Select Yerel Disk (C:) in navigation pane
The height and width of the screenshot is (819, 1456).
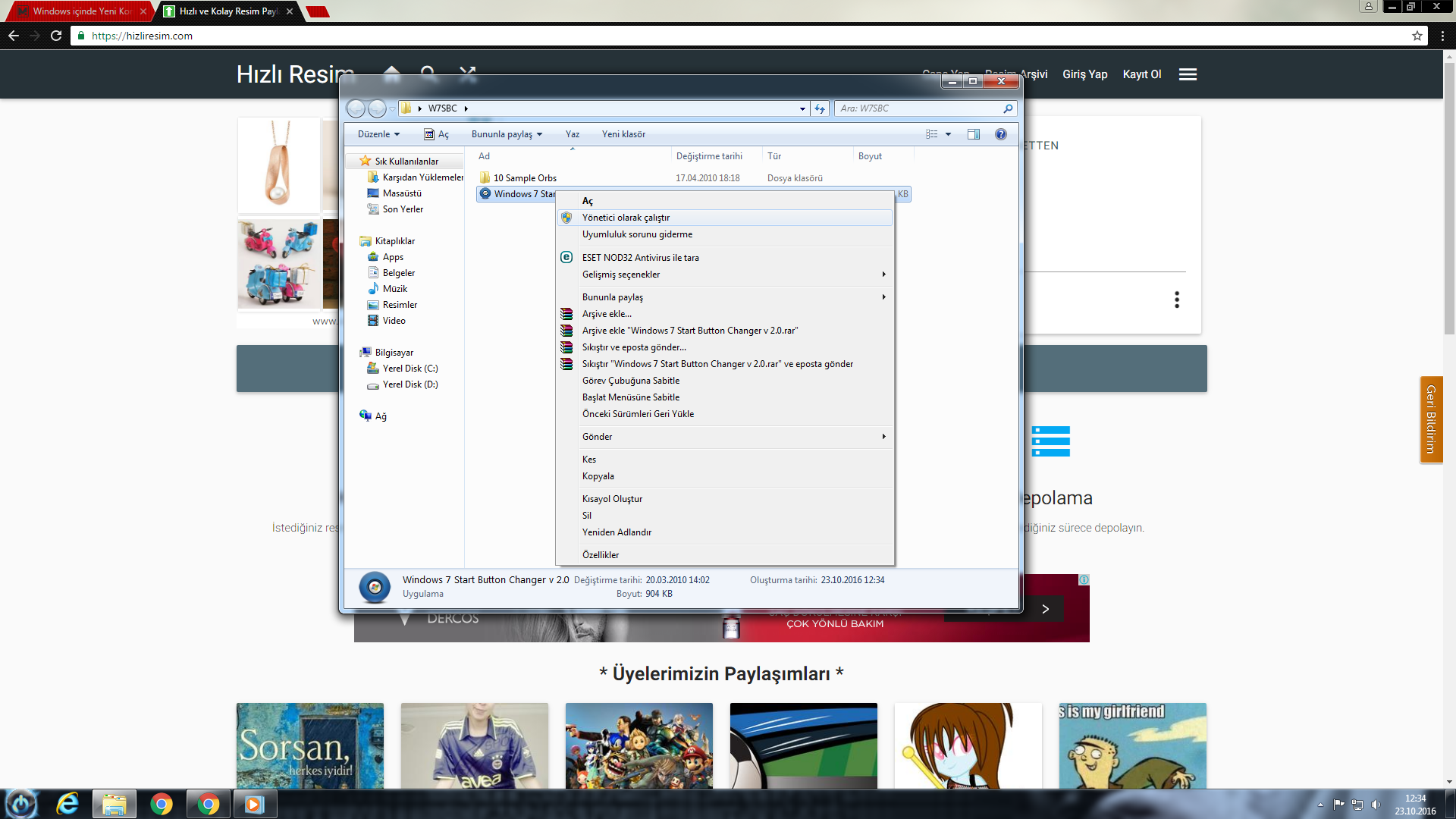(x=410, y=369)
